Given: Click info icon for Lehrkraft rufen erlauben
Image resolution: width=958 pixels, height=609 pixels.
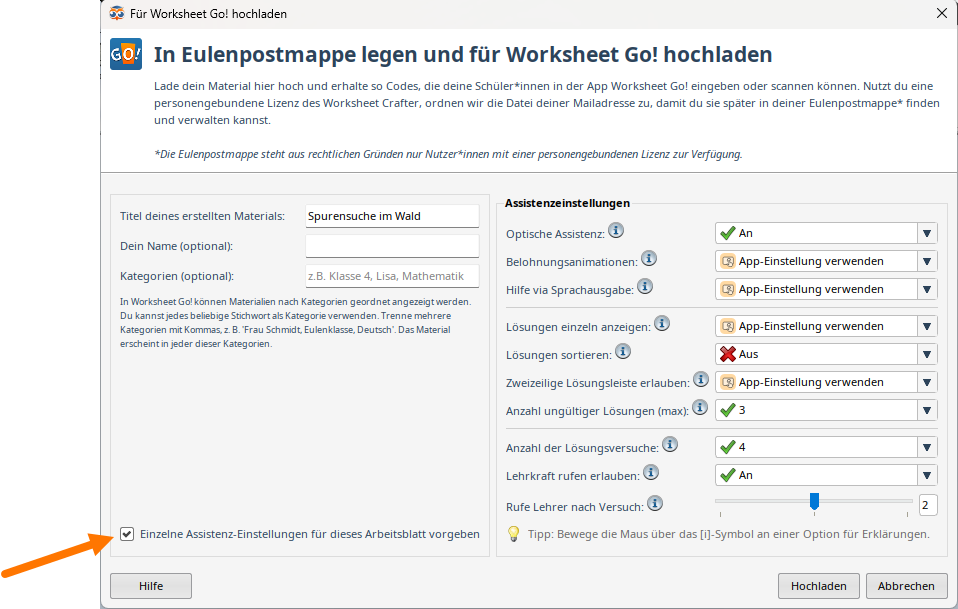Looking at the screenshot, I should click(651, 472).
